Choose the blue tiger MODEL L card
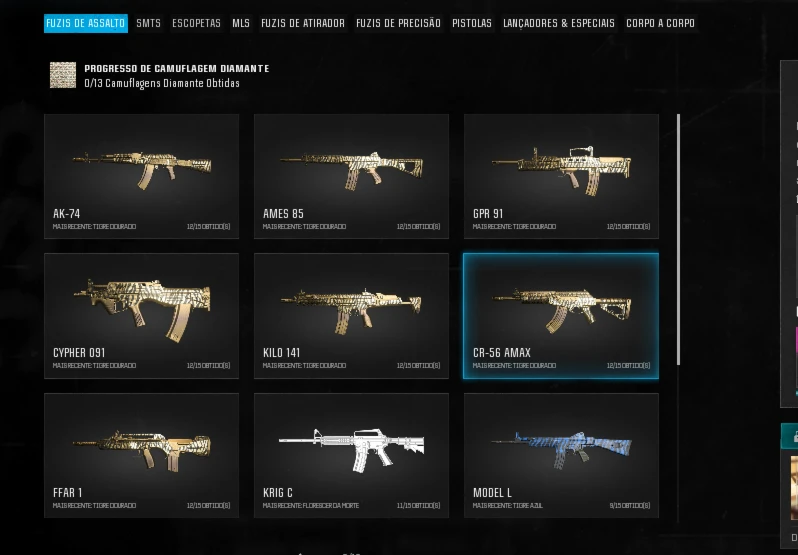Viewport: 798px width, 555px height. pyautogui.click(x=561, y=455)
